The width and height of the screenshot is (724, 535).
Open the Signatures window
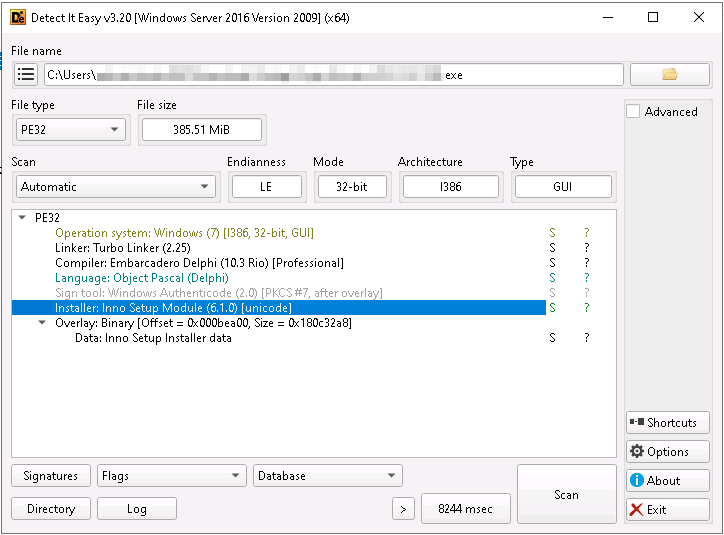click(51, 476)
